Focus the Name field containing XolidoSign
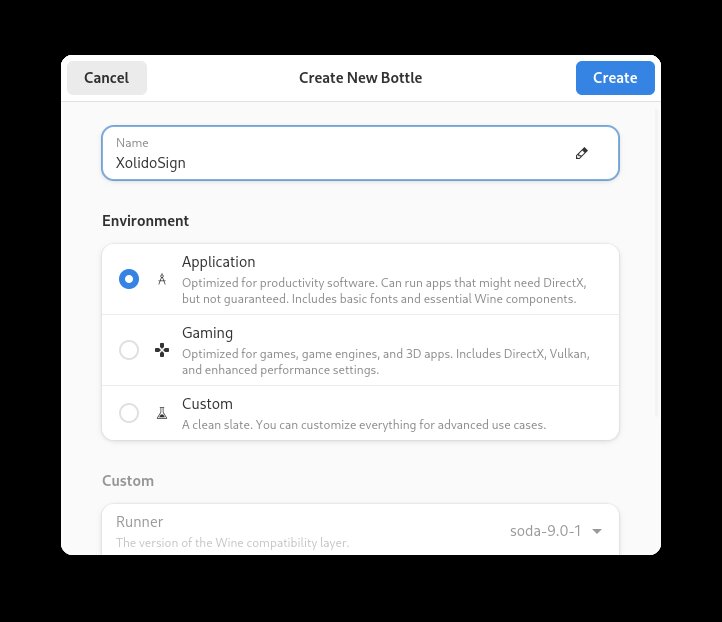Screen dimensions: 722x622 click(330, 162)
